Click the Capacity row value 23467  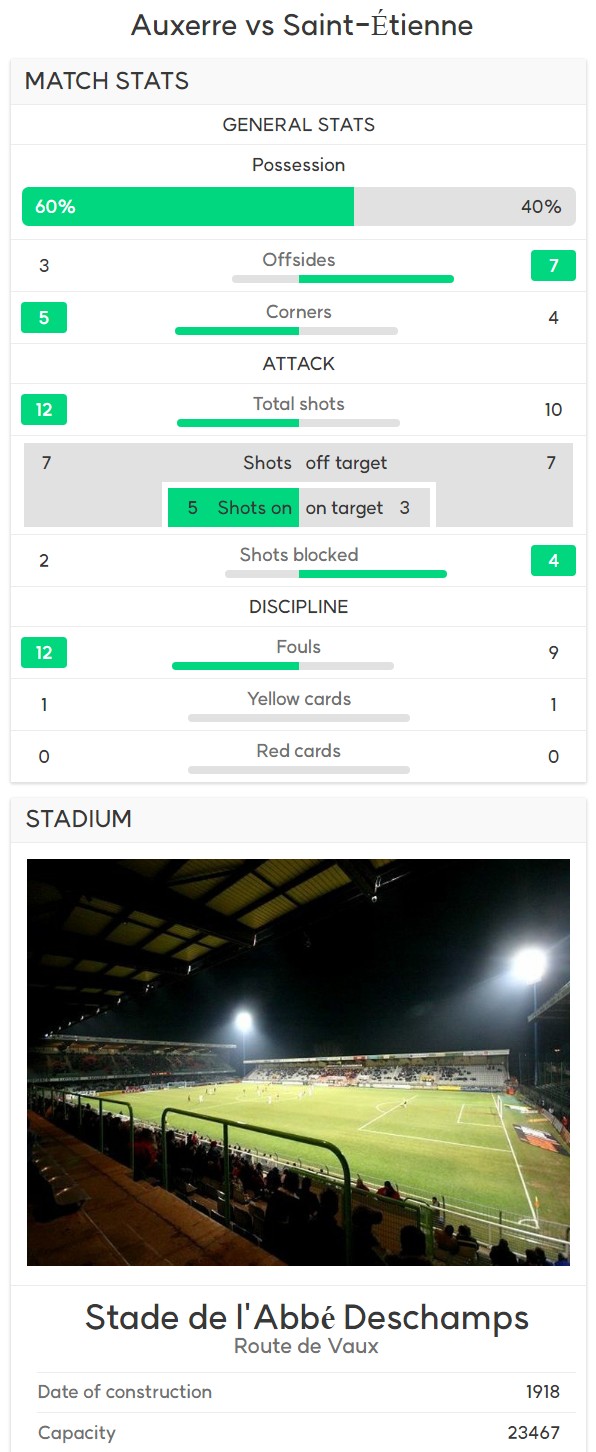pos(534,1433)
